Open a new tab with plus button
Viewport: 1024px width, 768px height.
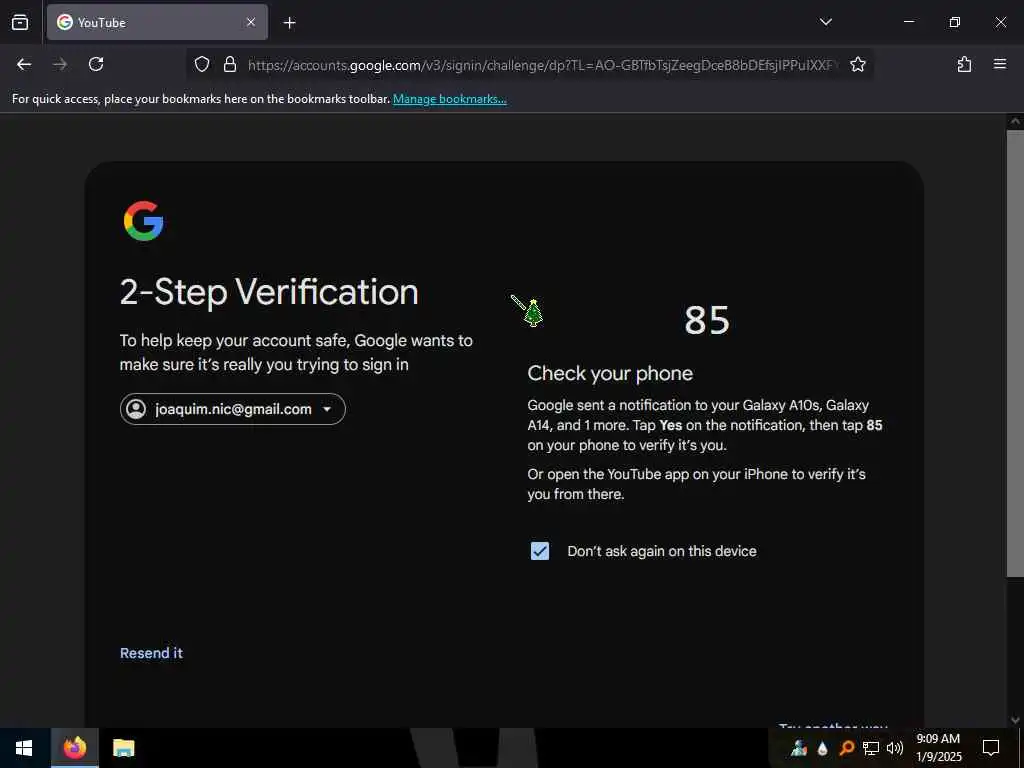point(289,23)
